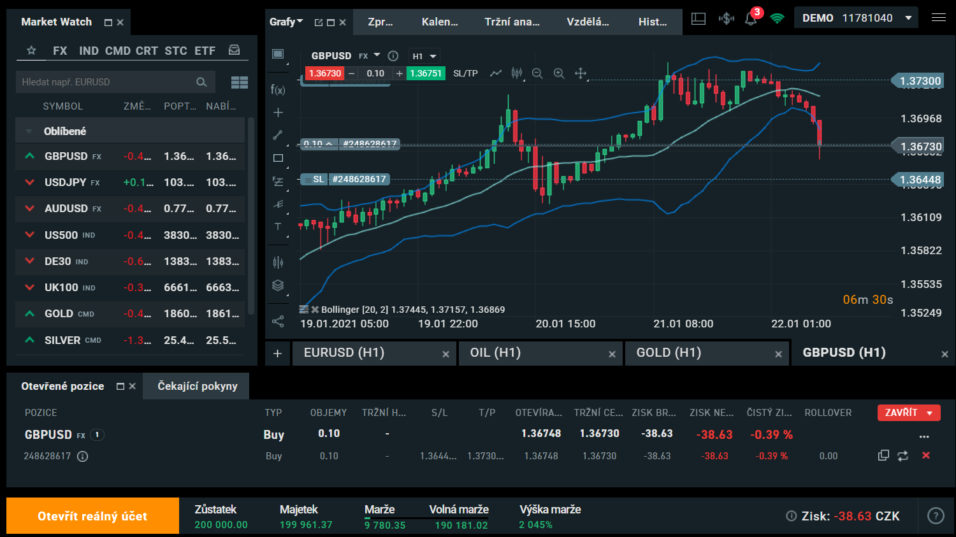Share the chart via share icon

(278, 321)
